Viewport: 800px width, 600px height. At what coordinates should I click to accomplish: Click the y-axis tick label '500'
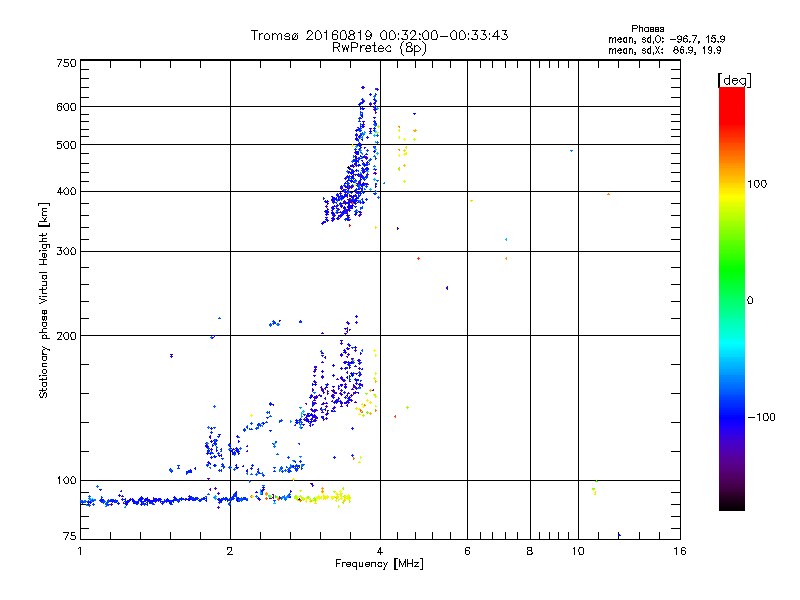tap(66, 145)
